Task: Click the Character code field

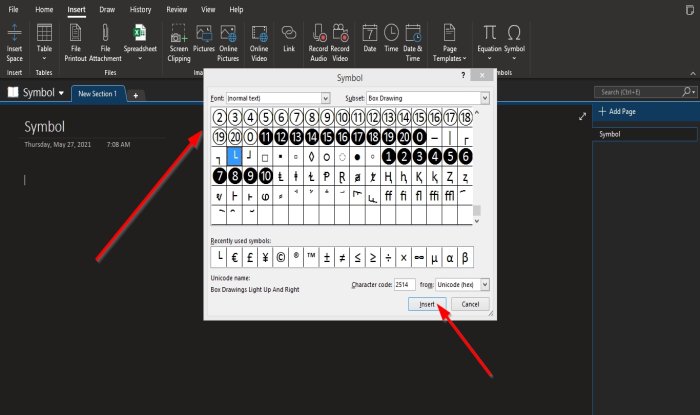Action: click(x=406, y=285)
